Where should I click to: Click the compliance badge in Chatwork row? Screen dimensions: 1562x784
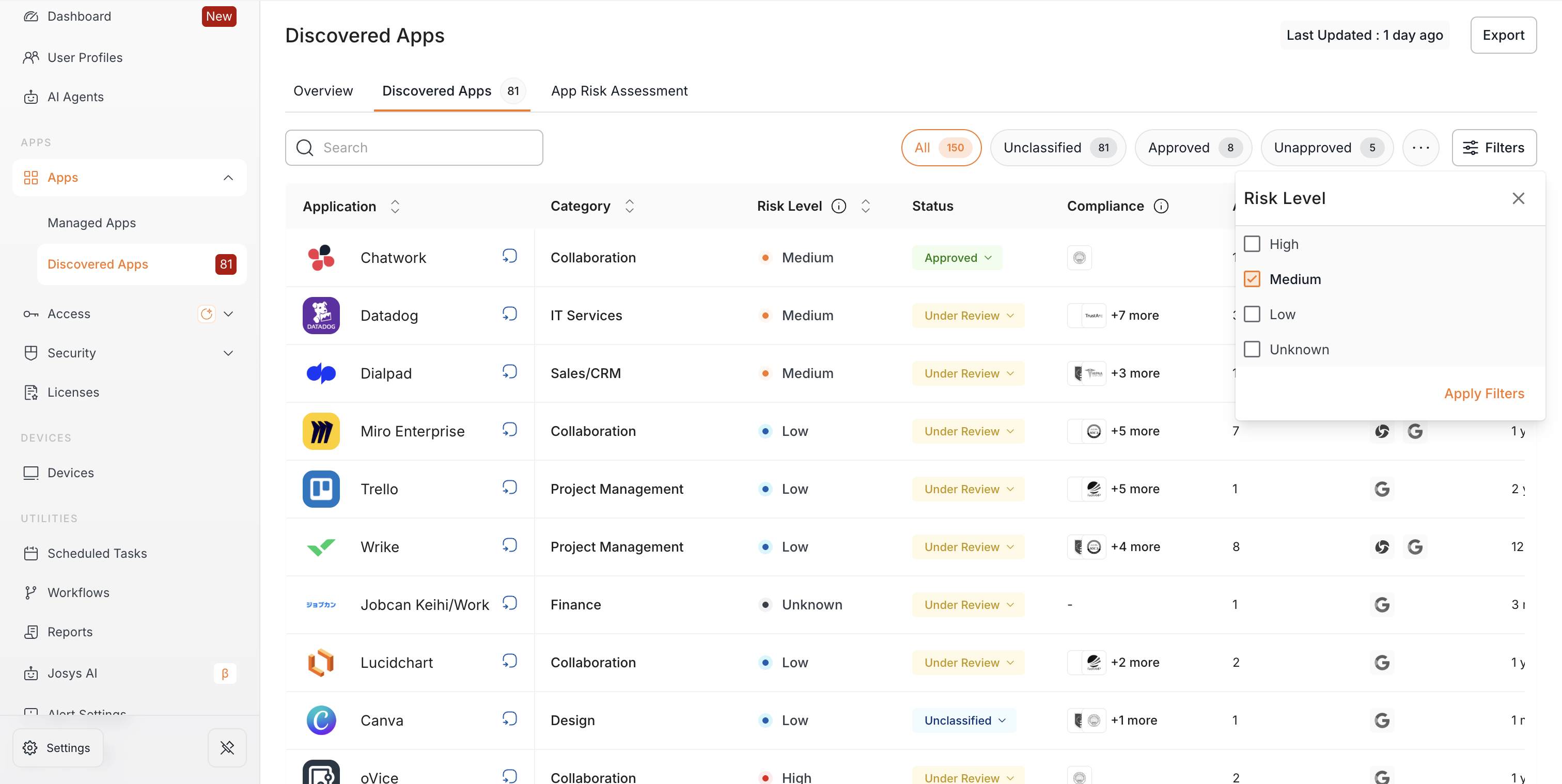coord(1080,258)
